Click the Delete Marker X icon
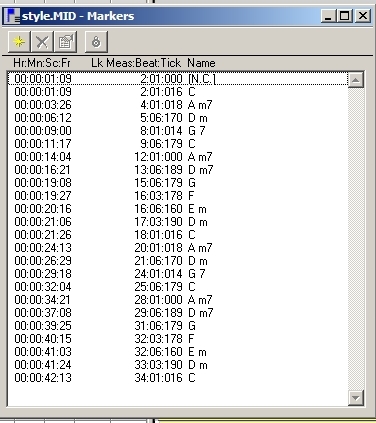The height and width of the screenshot is (423, 376). pos(42,42)
